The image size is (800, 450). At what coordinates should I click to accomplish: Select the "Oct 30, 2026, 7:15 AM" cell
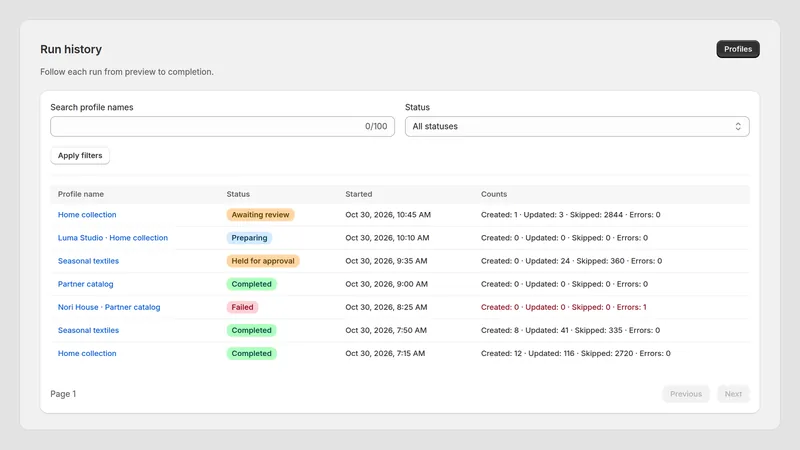pos(385,353)
